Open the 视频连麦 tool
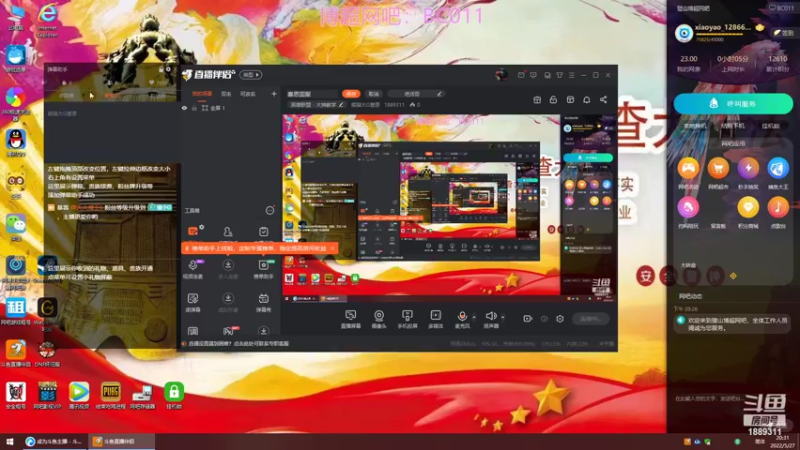This screenshot has height=450, width=800. click(x=193, y=269)
